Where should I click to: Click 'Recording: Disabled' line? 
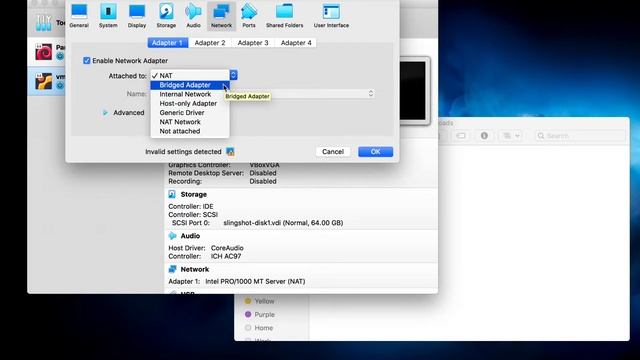(222, 181)
